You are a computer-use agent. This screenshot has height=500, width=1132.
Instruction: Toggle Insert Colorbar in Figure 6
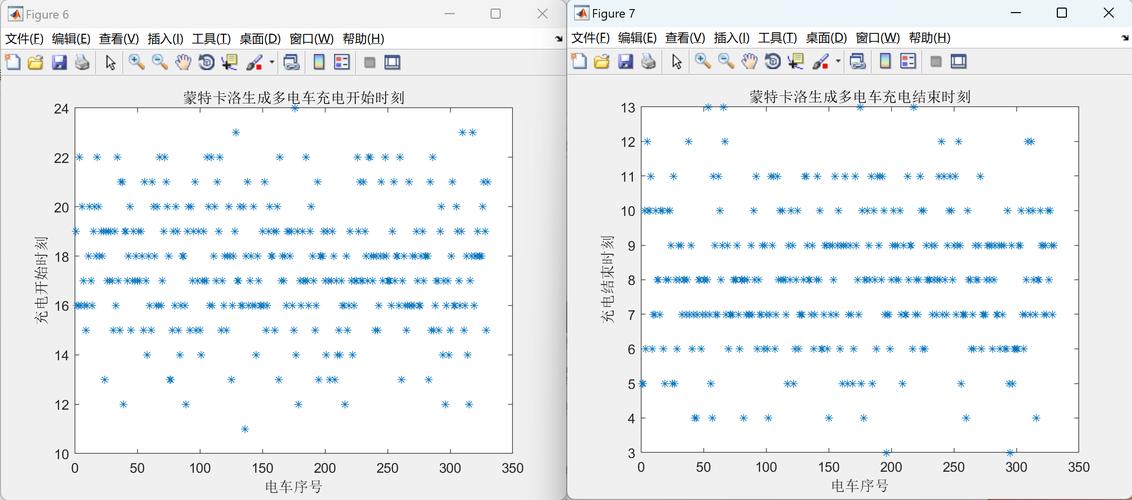318,62
